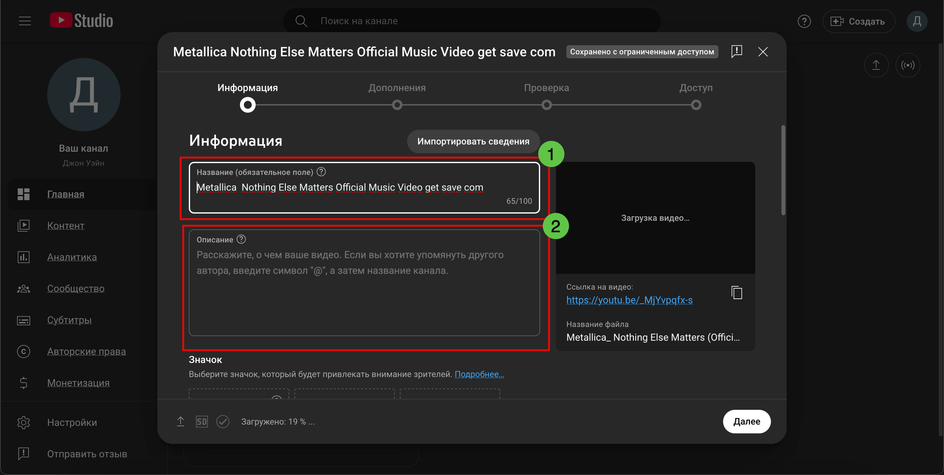Click the Далее next button
This screenshot has height=475, width=944.
click(747, 421)
